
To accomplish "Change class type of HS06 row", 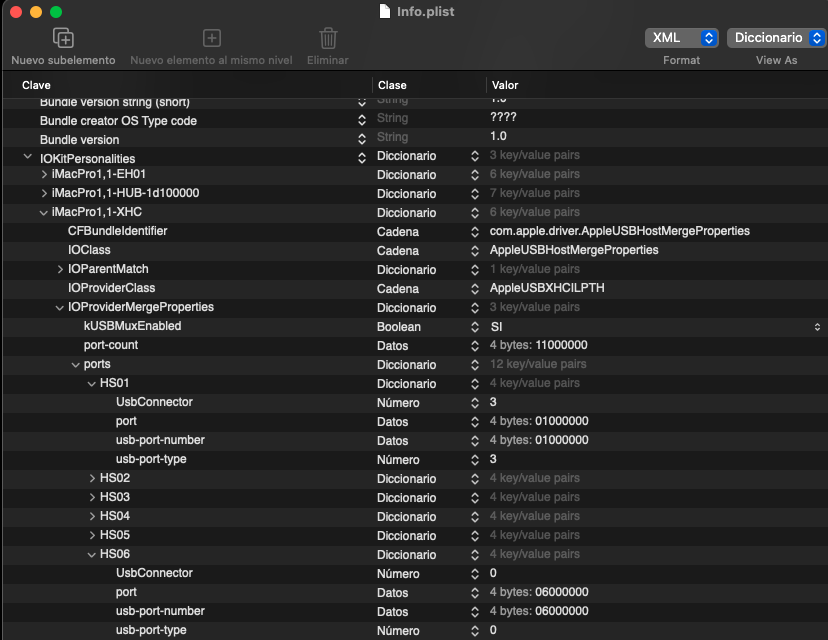I will coord(475,556).
